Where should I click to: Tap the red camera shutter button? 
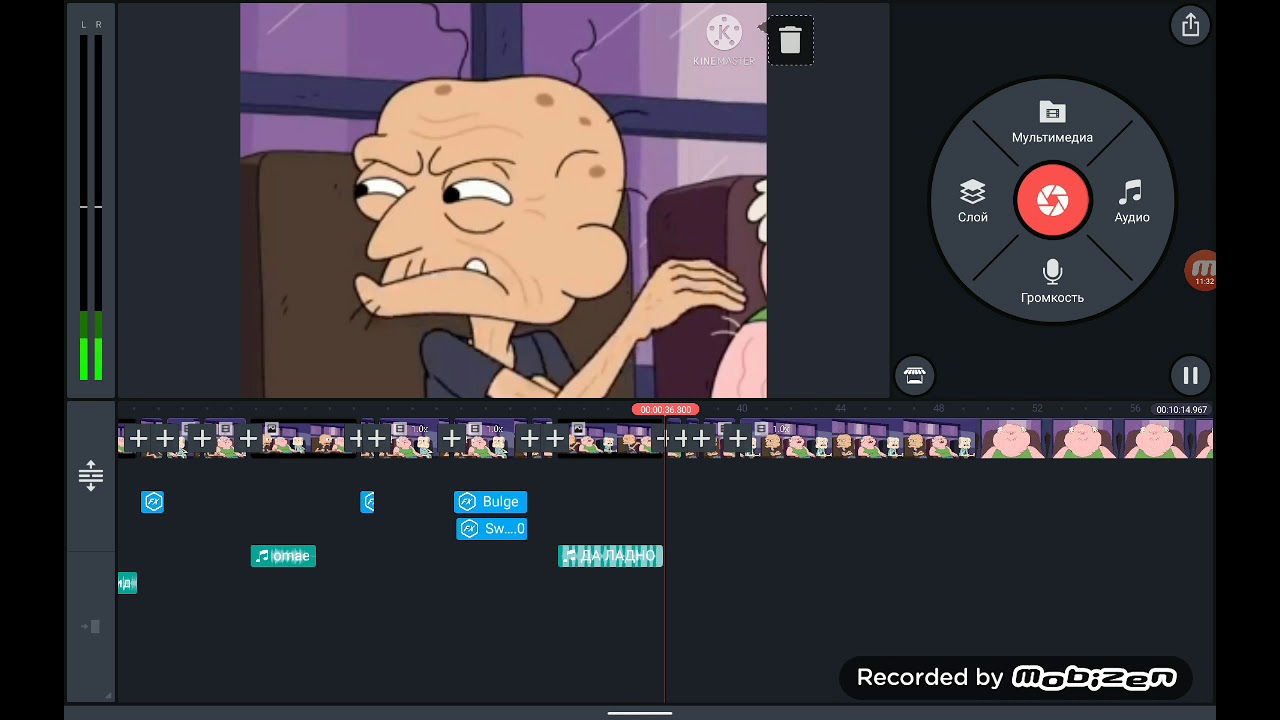[1052, 201]
